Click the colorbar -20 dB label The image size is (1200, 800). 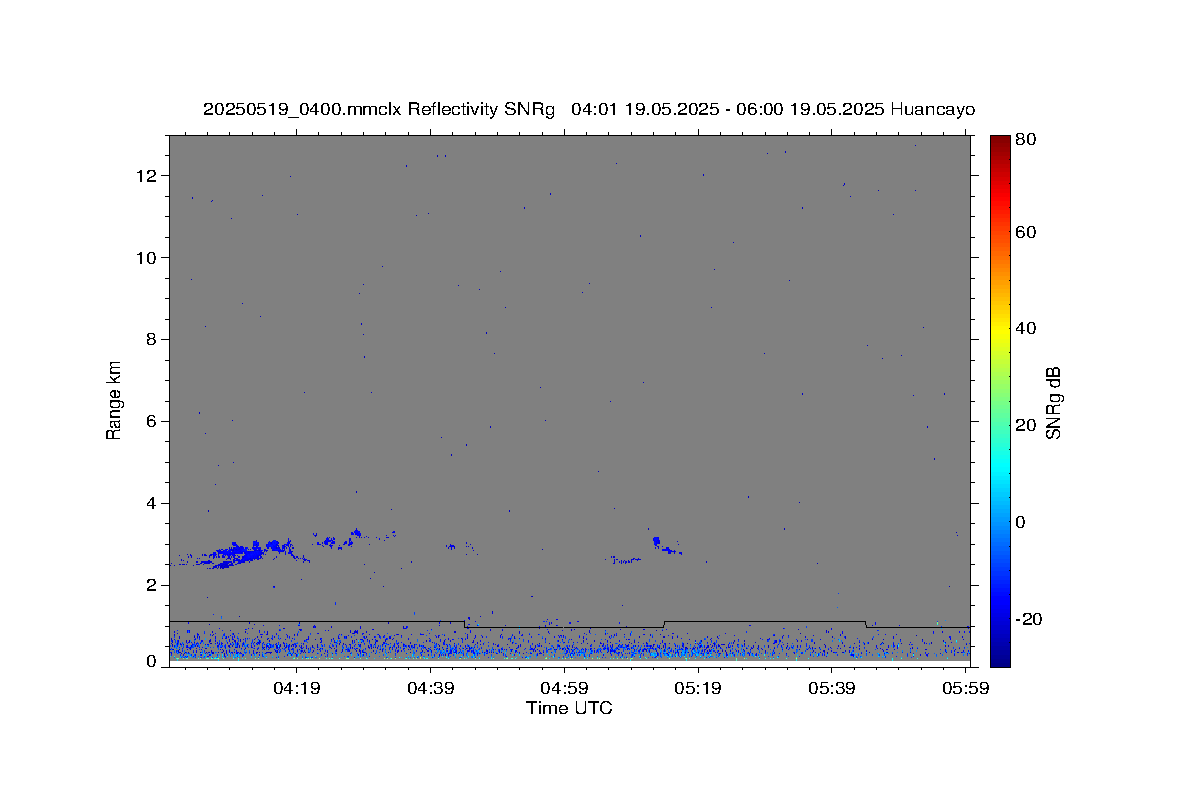click(1028, 619)
